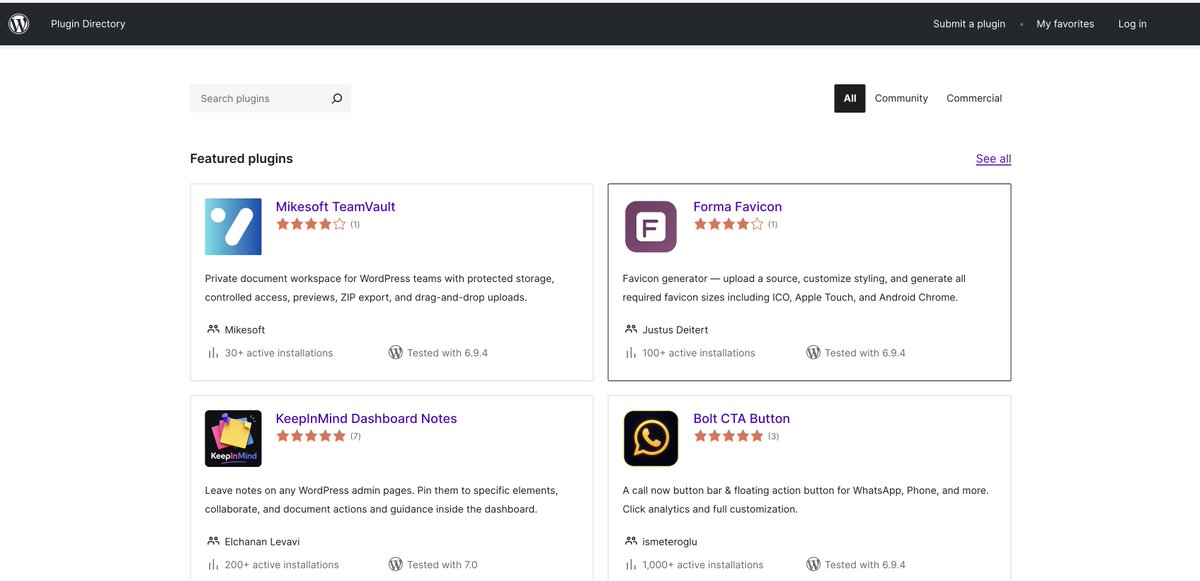
Task: Click Elchanan Levavi author name
Action: coord(262,541)
